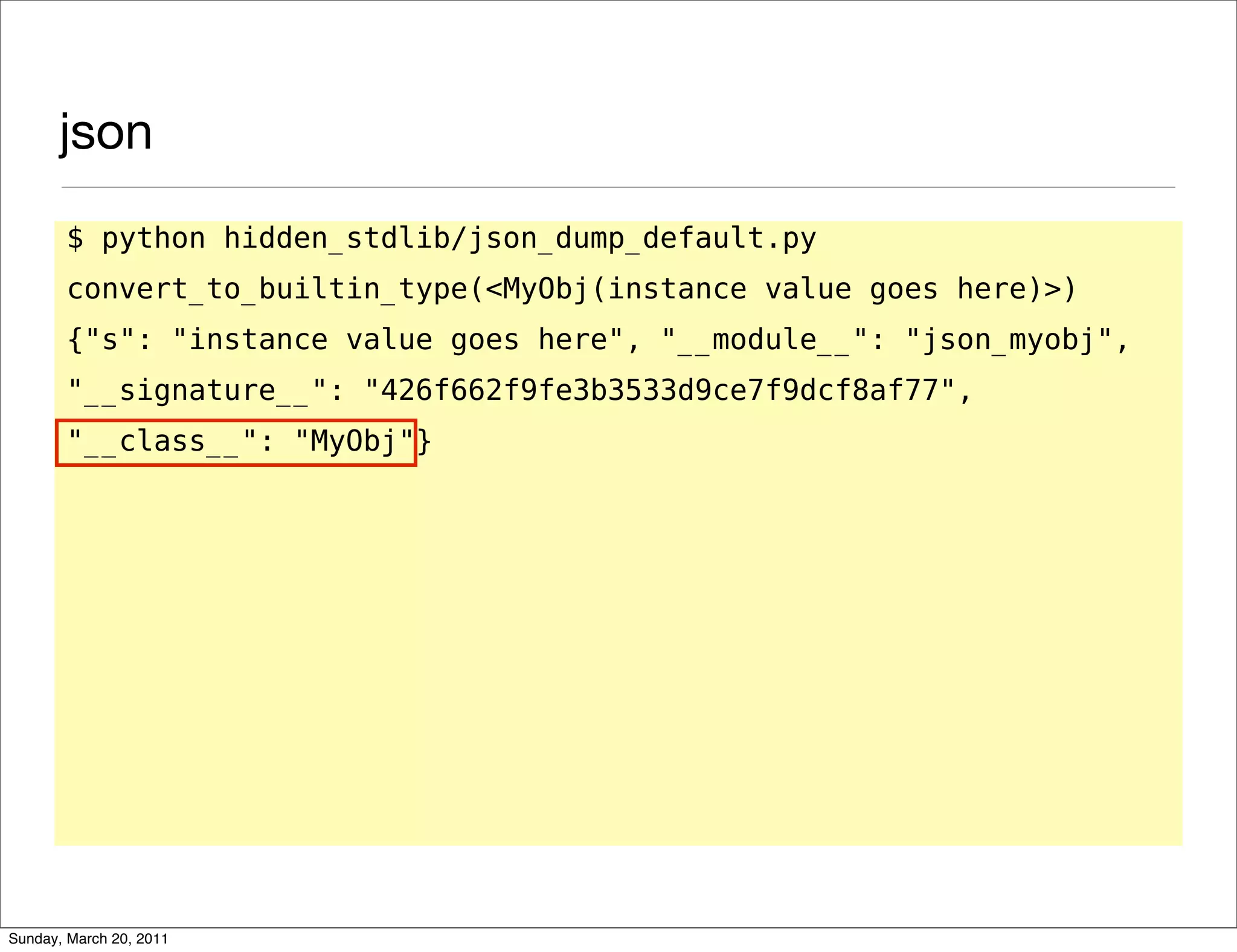Select the python hidden_stdlib/json_dump_default.py command line

coord(442,239)
